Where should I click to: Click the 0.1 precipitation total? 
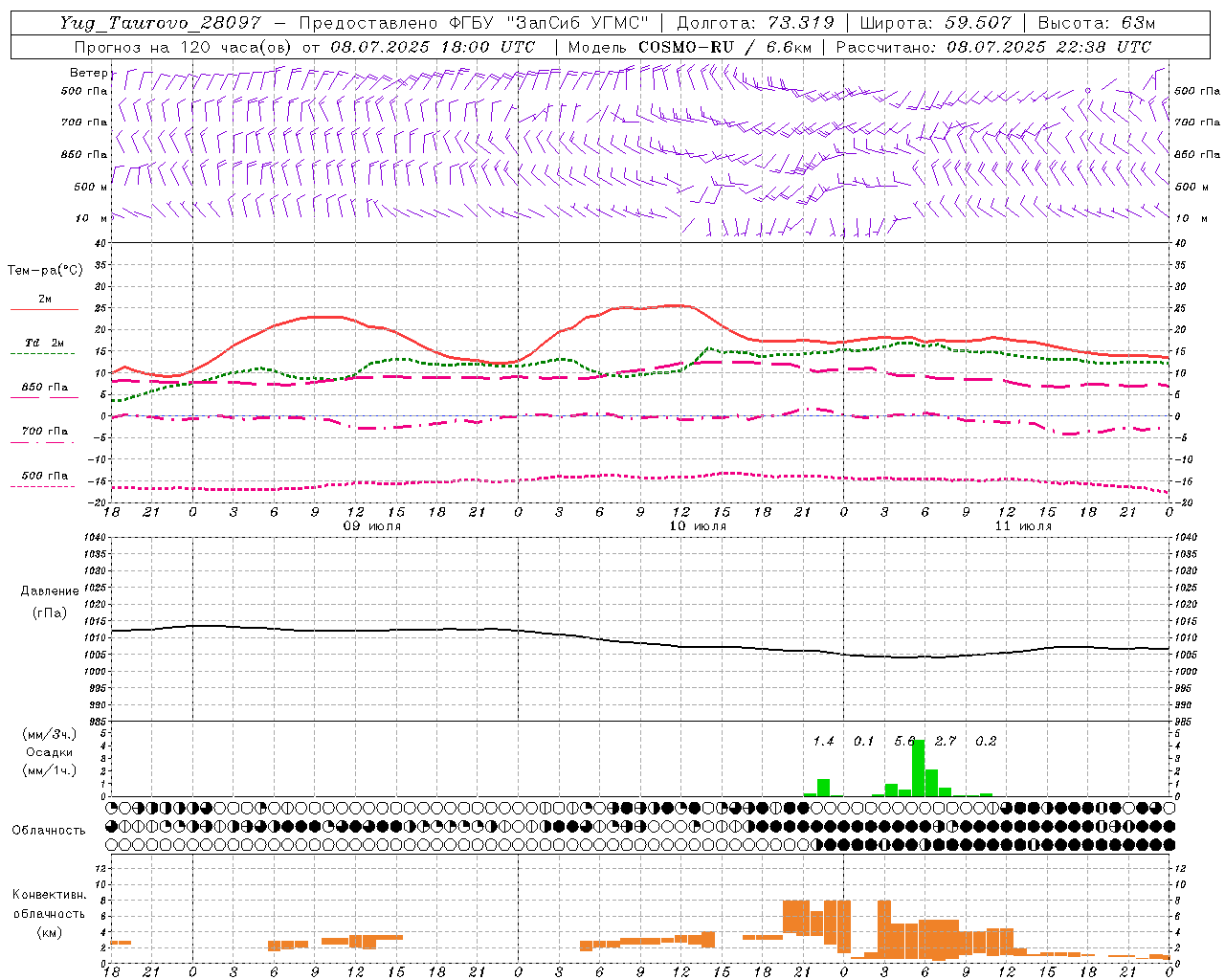tap(863, 741)
